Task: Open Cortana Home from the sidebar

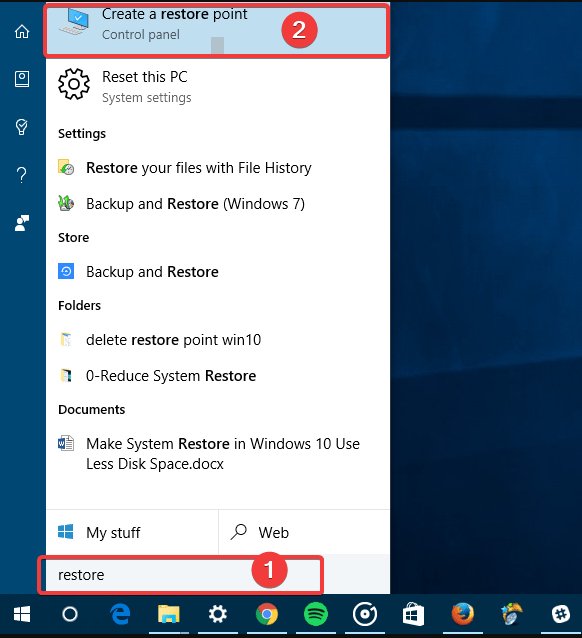Action: 22,31
